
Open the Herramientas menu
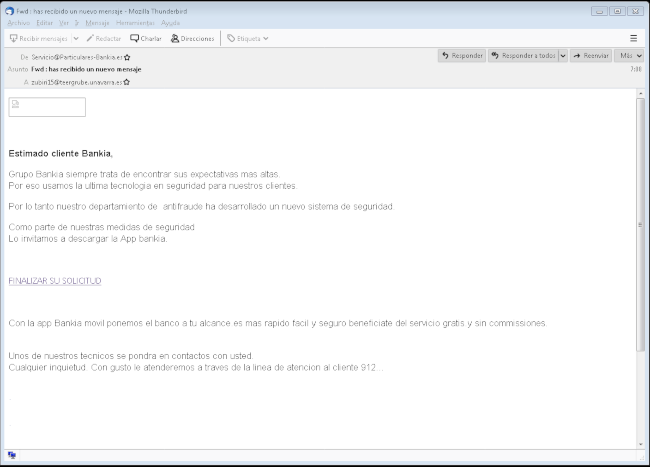(135, 22)
